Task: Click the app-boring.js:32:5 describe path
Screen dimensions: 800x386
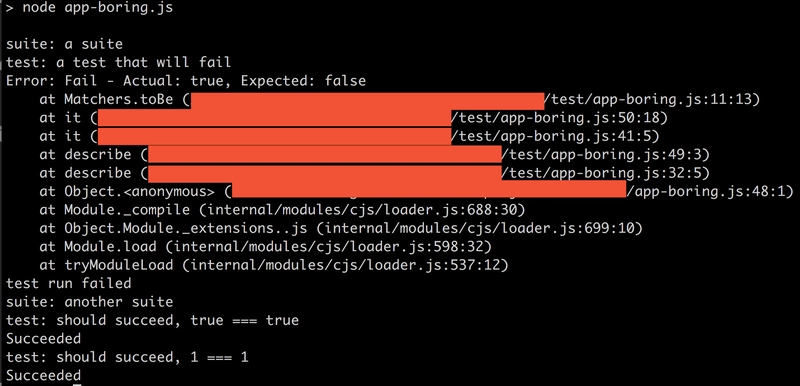Action: pyautogui.click(x=606, y=173)
